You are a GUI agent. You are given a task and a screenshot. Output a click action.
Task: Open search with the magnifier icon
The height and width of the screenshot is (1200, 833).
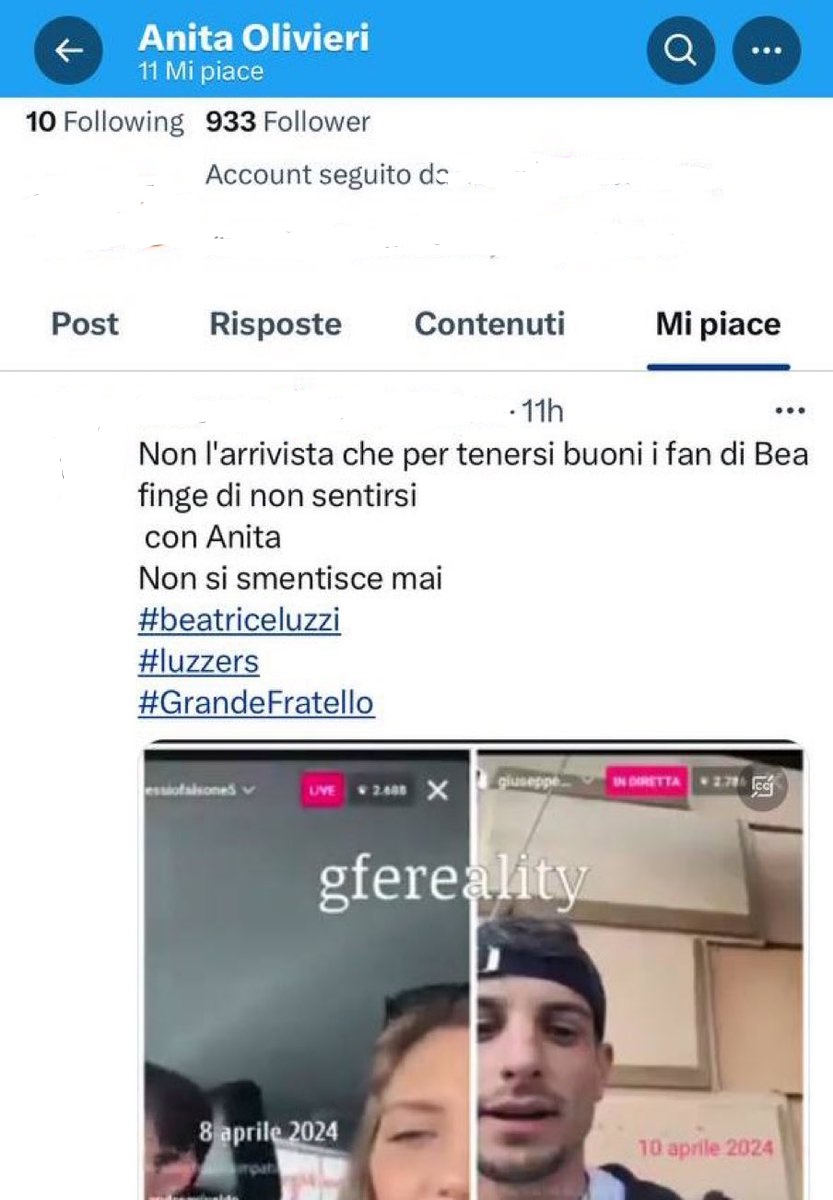(x=681, y=50)
